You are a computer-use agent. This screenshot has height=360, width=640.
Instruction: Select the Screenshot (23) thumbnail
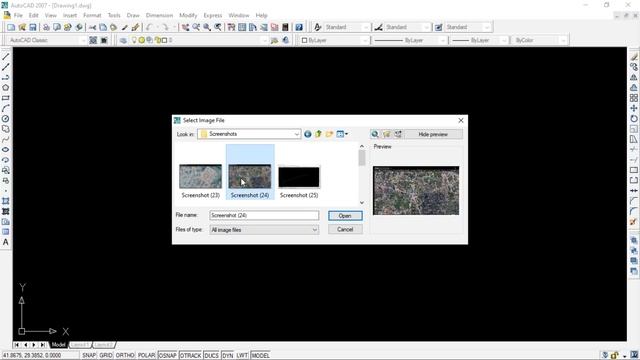point(200,176)
